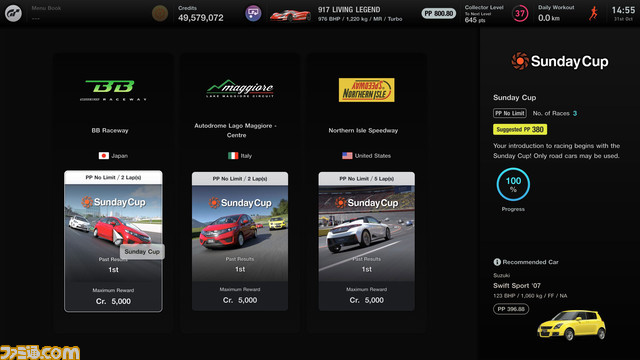Click the Japan flag icon
Image resolution: width=640 pixels, height=360 pixels.
(104, 156)
